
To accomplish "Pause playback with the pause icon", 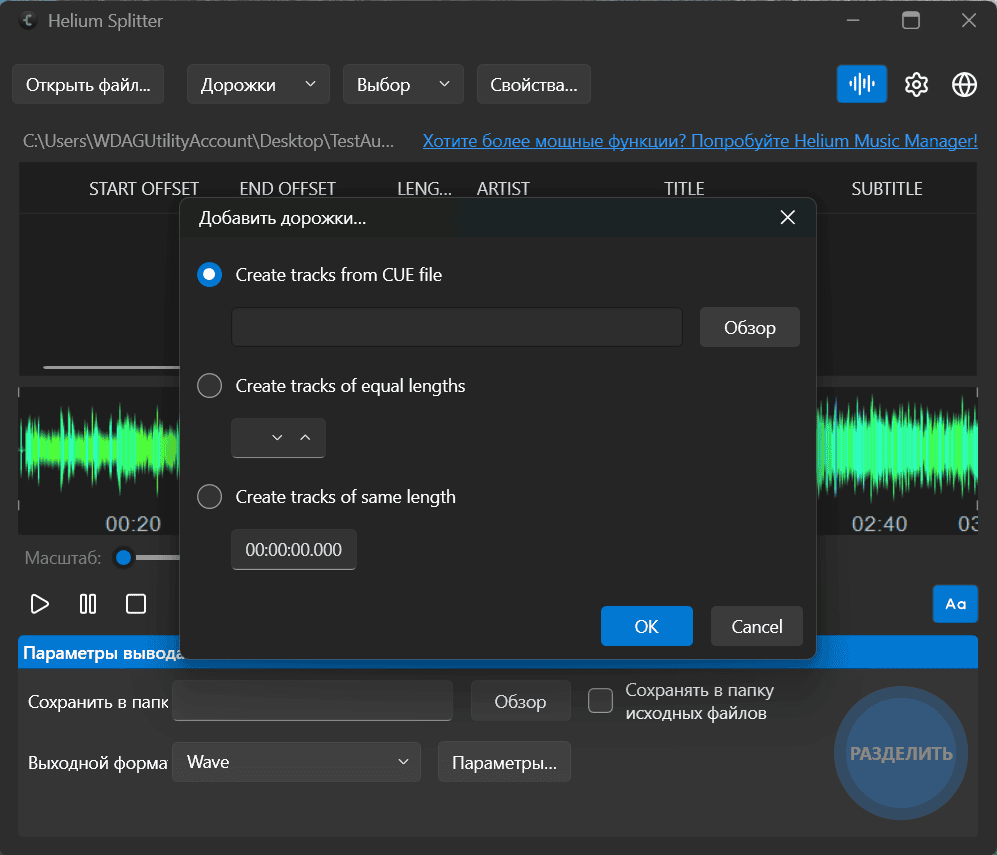I will pyautogui.click(x=88, y=603).
